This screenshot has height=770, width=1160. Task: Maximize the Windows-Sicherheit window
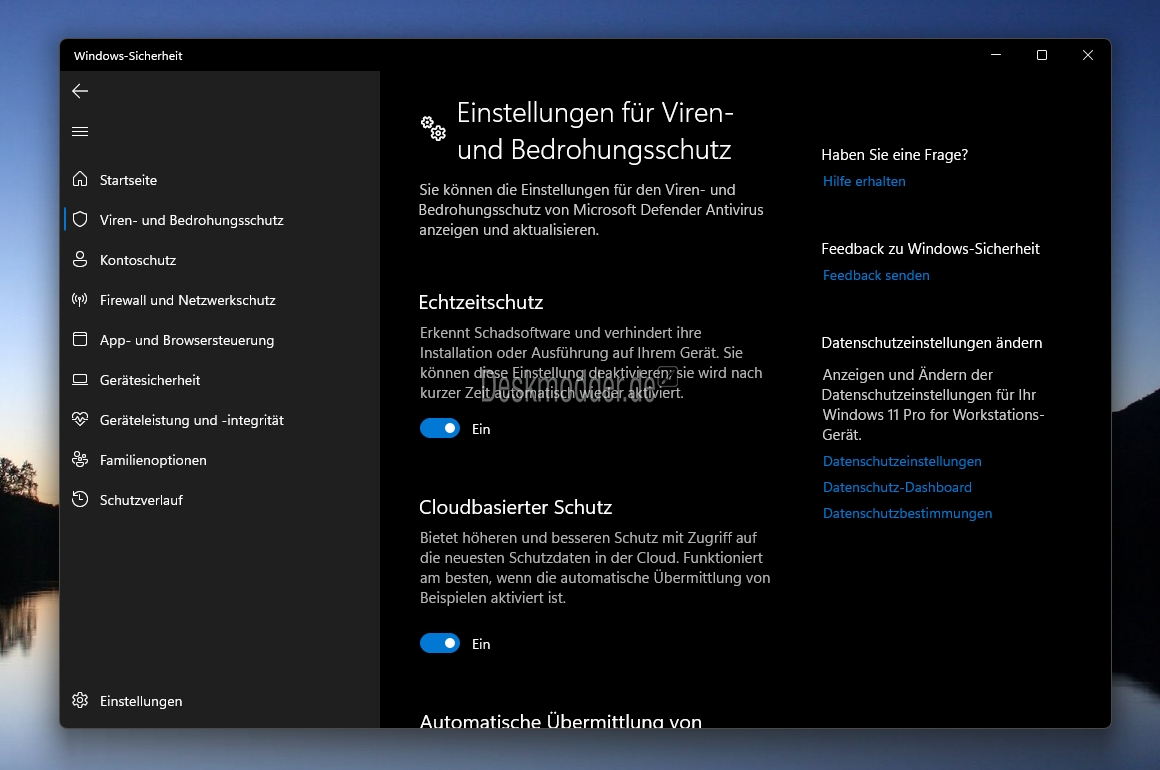tap(1042, 55)
